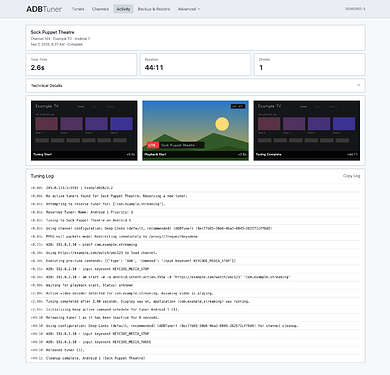Click the 'No active tuners found' log line
This screenshot has height=375, width=390.
(195, 196)
